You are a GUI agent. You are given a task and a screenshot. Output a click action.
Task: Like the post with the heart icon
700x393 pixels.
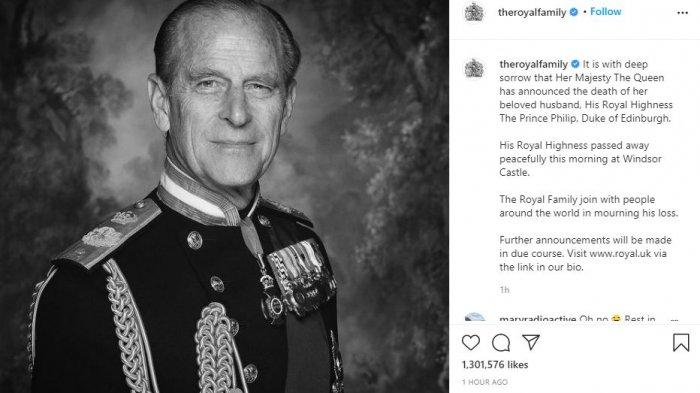(x=471, y=343)
